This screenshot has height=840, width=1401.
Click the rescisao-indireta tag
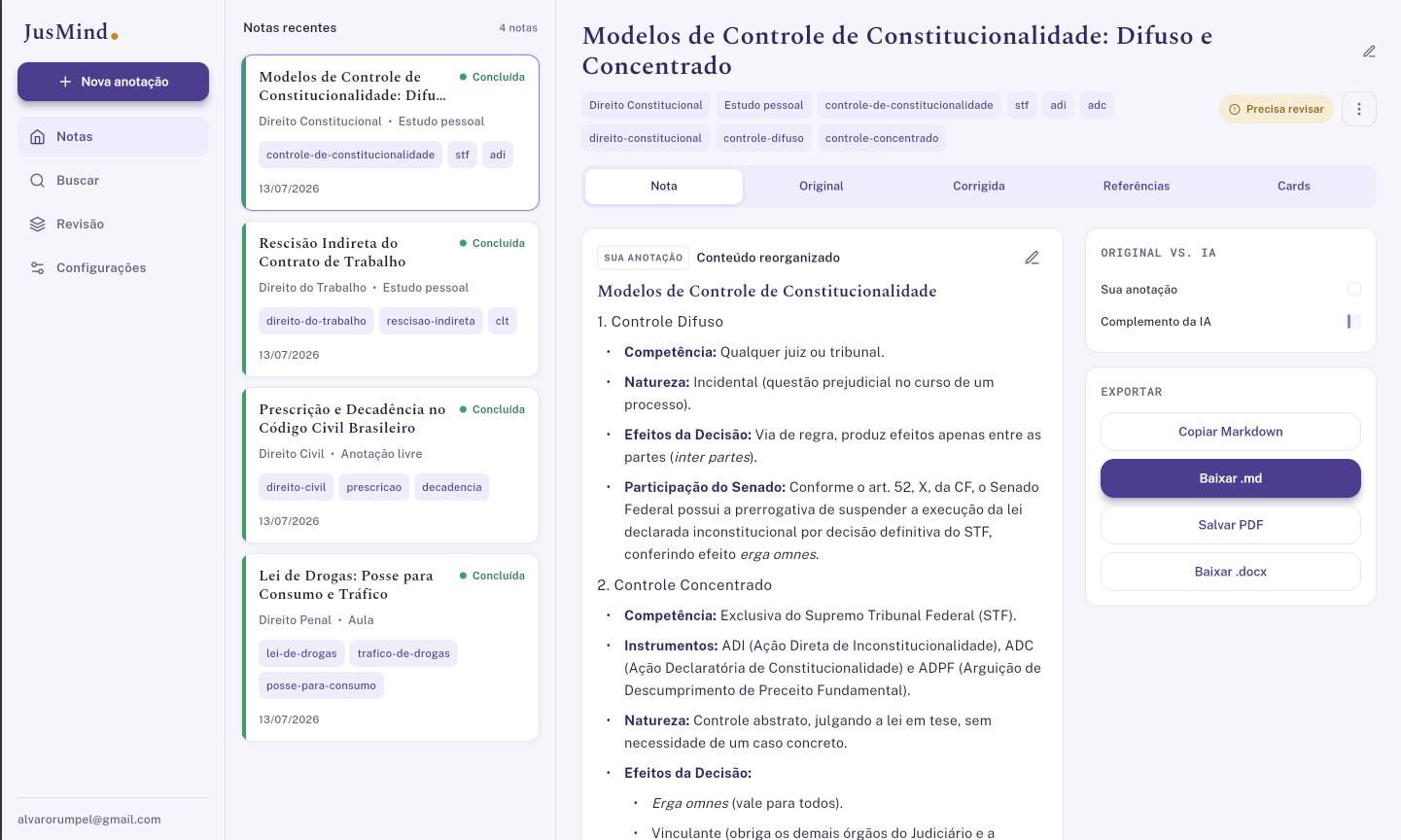431,321
